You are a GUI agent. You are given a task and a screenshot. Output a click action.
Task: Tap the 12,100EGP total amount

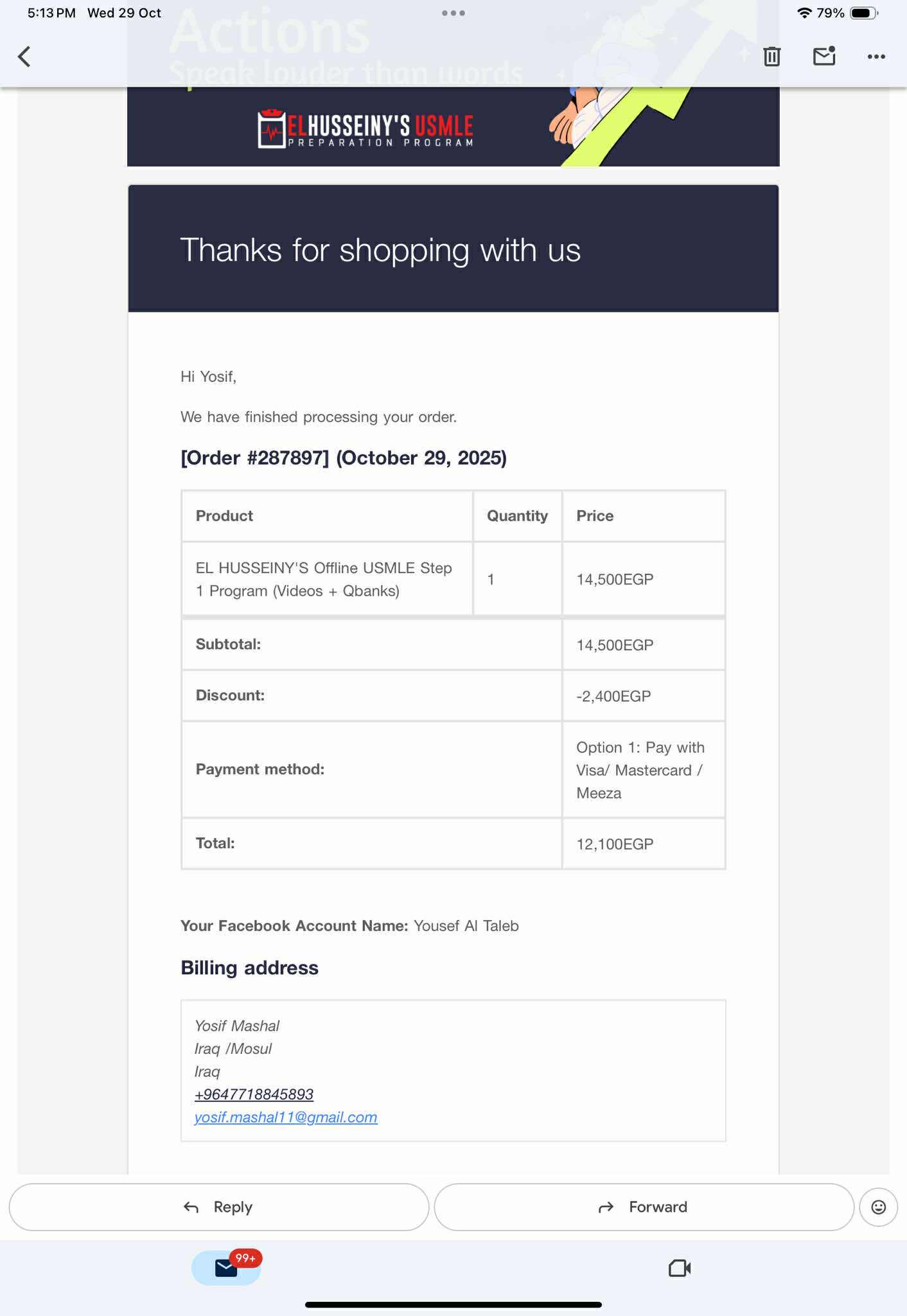click(615, 844)
